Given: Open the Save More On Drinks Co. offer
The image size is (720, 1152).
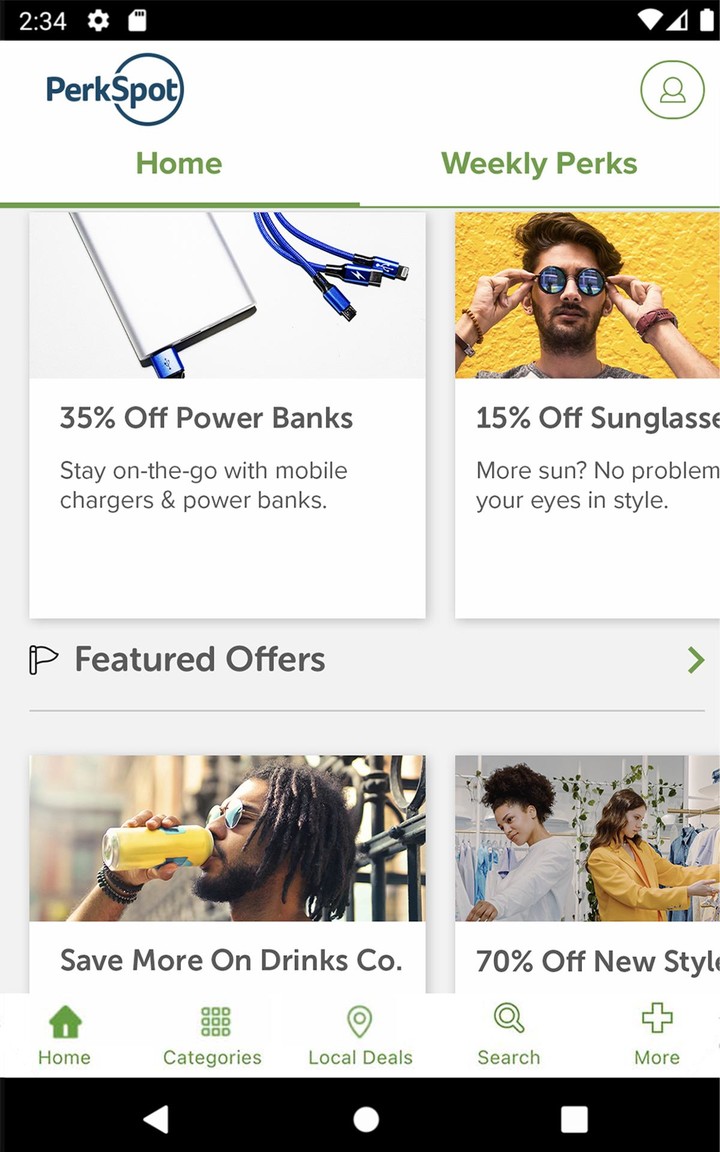Looking at the screenshot, I should pos(230,961).
